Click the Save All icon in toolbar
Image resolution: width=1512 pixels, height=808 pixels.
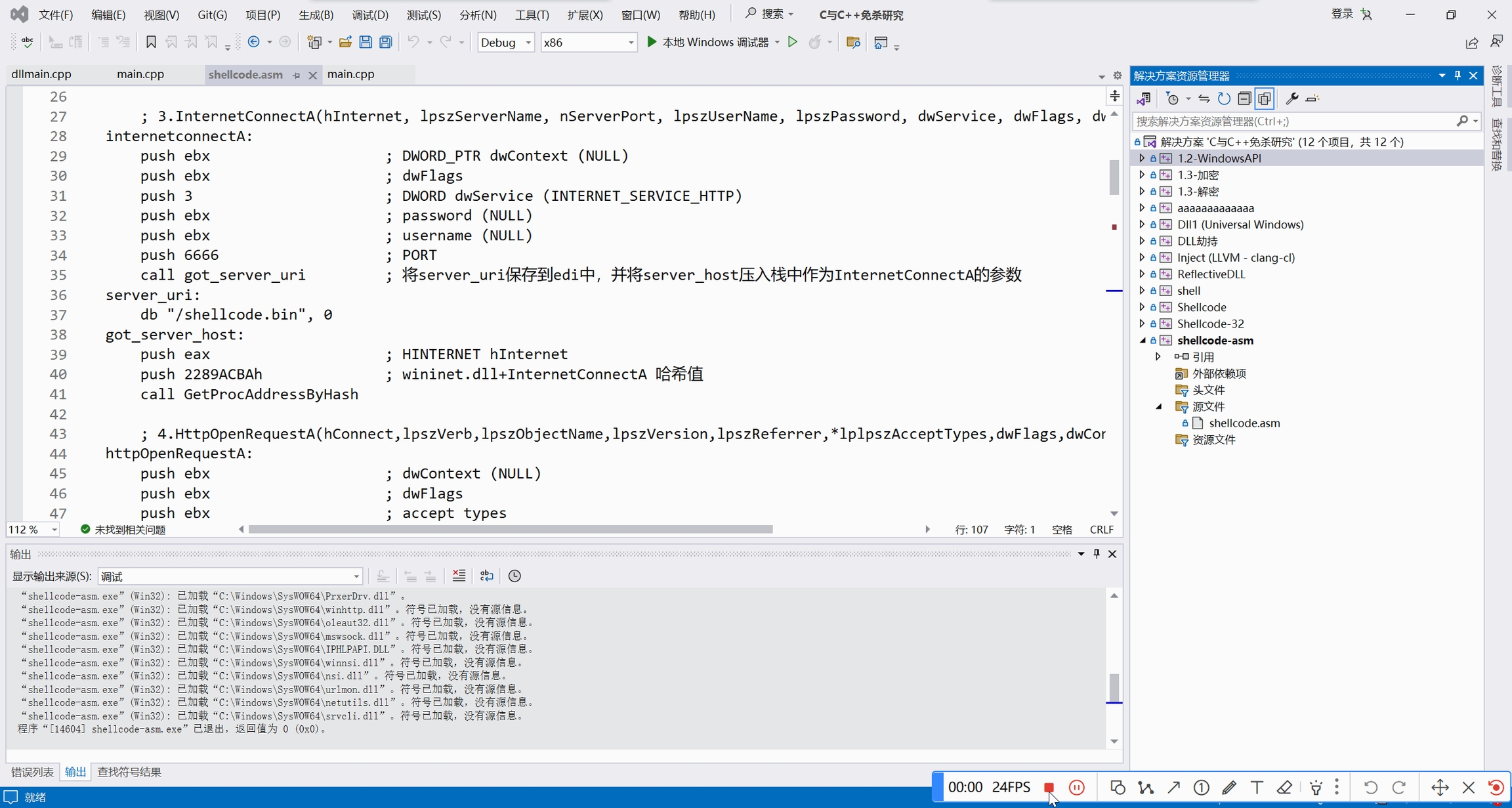coord(386,43)
